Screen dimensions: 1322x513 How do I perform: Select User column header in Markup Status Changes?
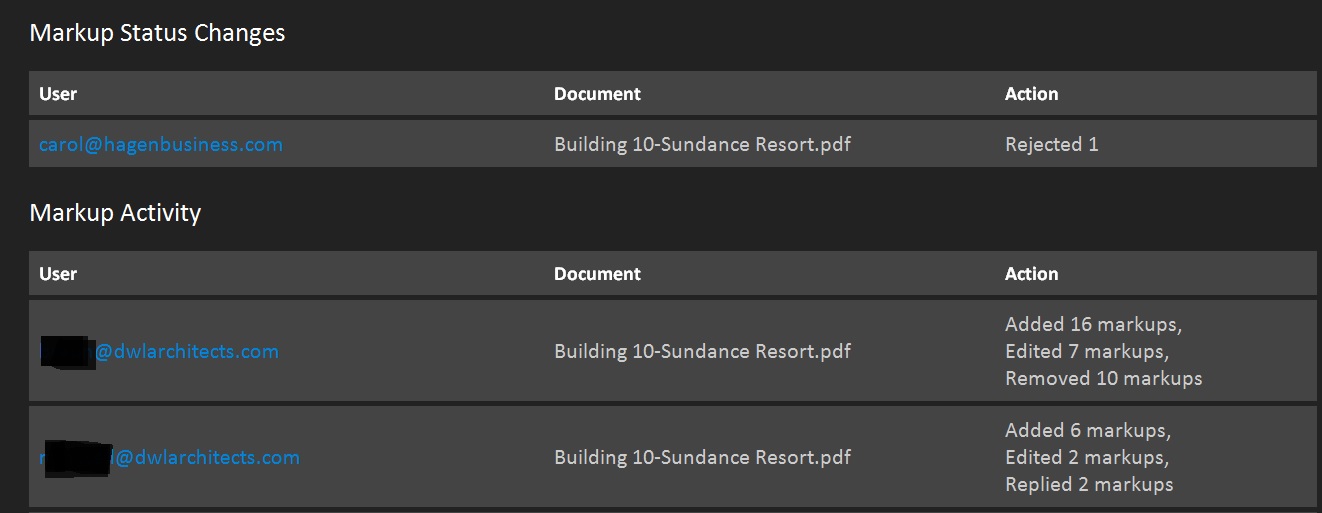coord(58,94)
